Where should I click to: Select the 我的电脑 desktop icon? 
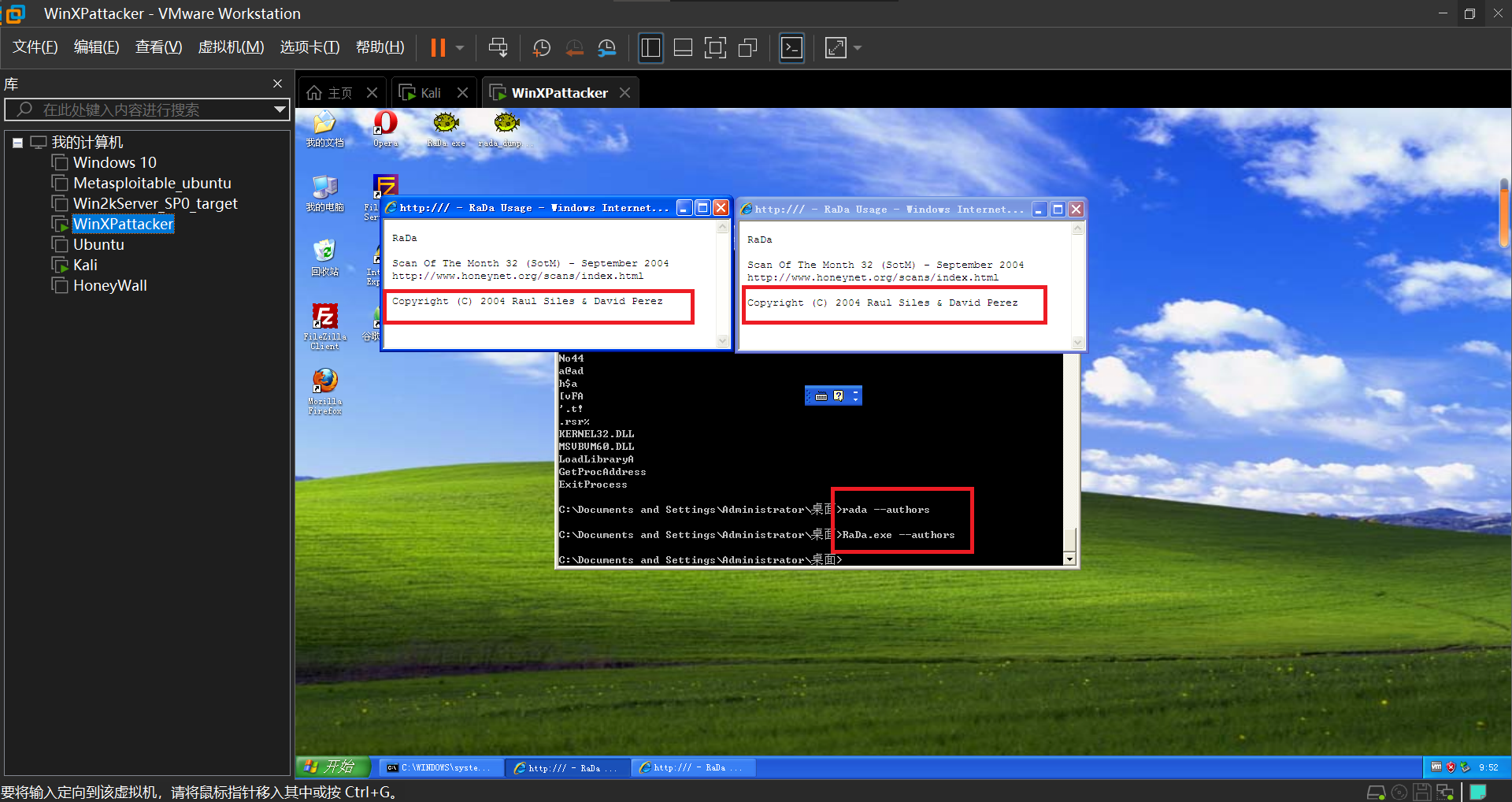coord(324,194)
